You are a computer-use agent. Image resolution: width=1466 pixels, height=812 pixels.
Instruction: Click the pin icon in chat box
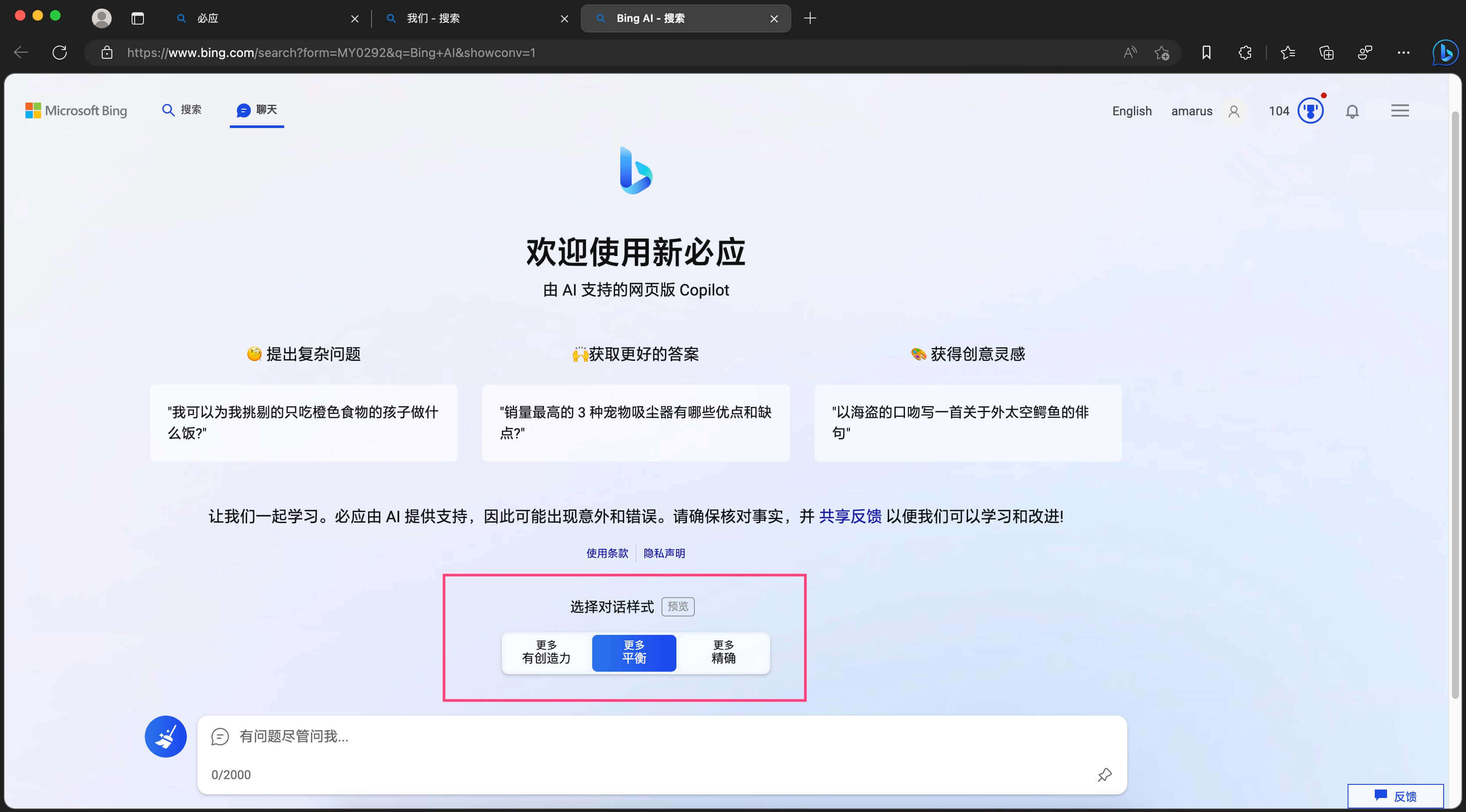point(1104,774)
